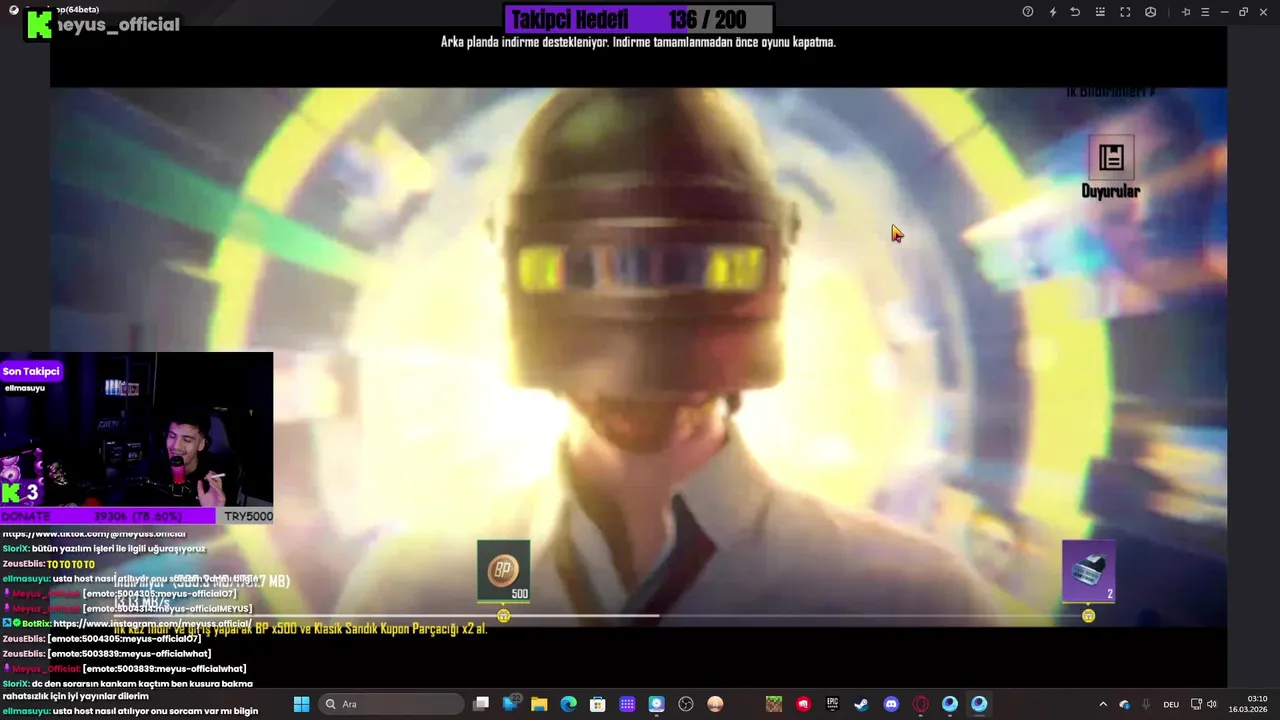Launch Microsoft Edge from the taskbar
Image resolution: width=1280 pixels, height=720 pixels.
pos(568,704)
